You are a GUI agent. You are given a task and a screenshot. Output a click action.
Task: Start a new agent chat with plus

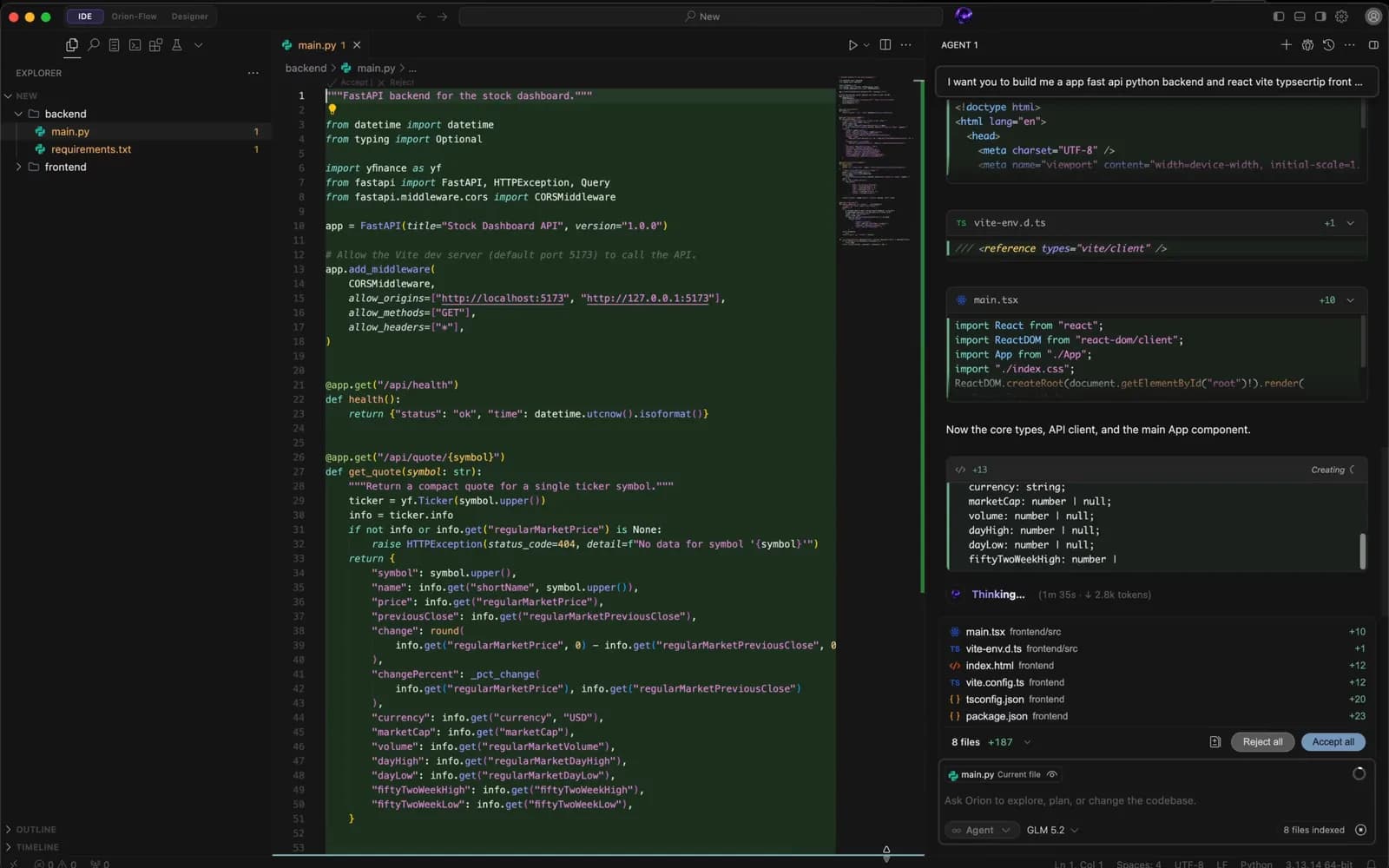(x=1287, y=45)
